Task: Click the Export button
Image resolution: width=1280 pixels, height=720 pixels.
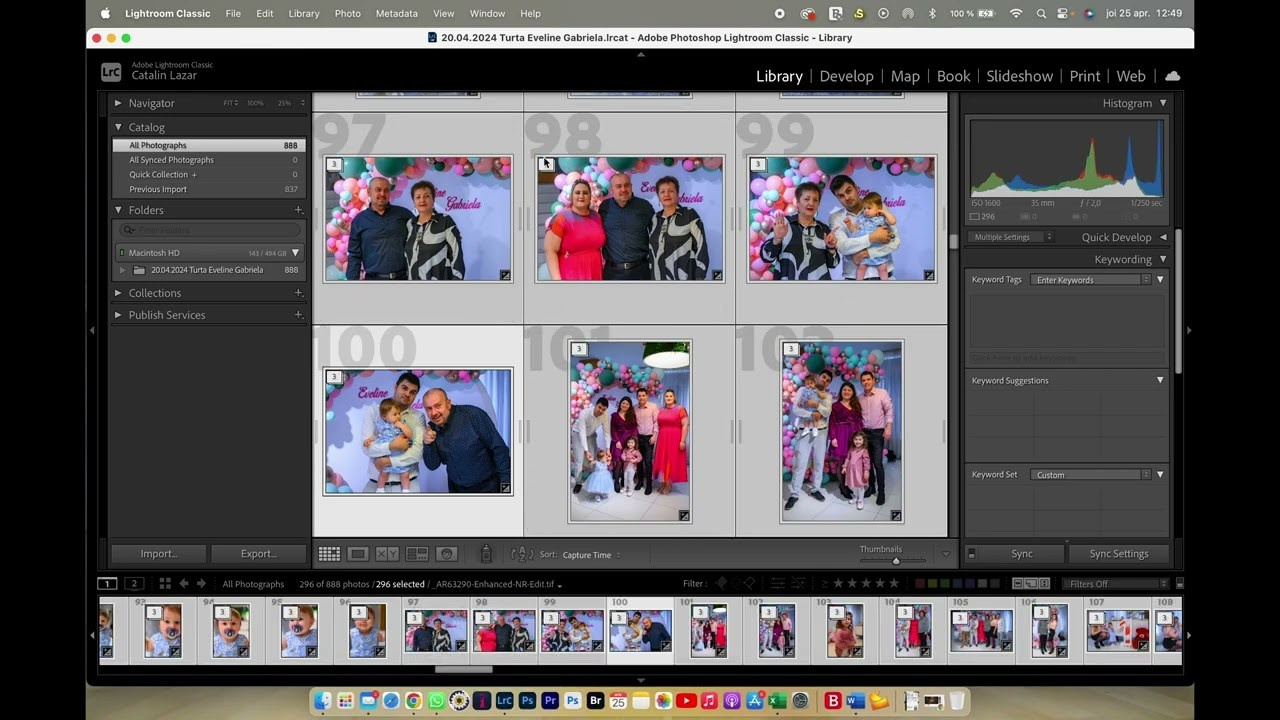Action: click(258, 553)
